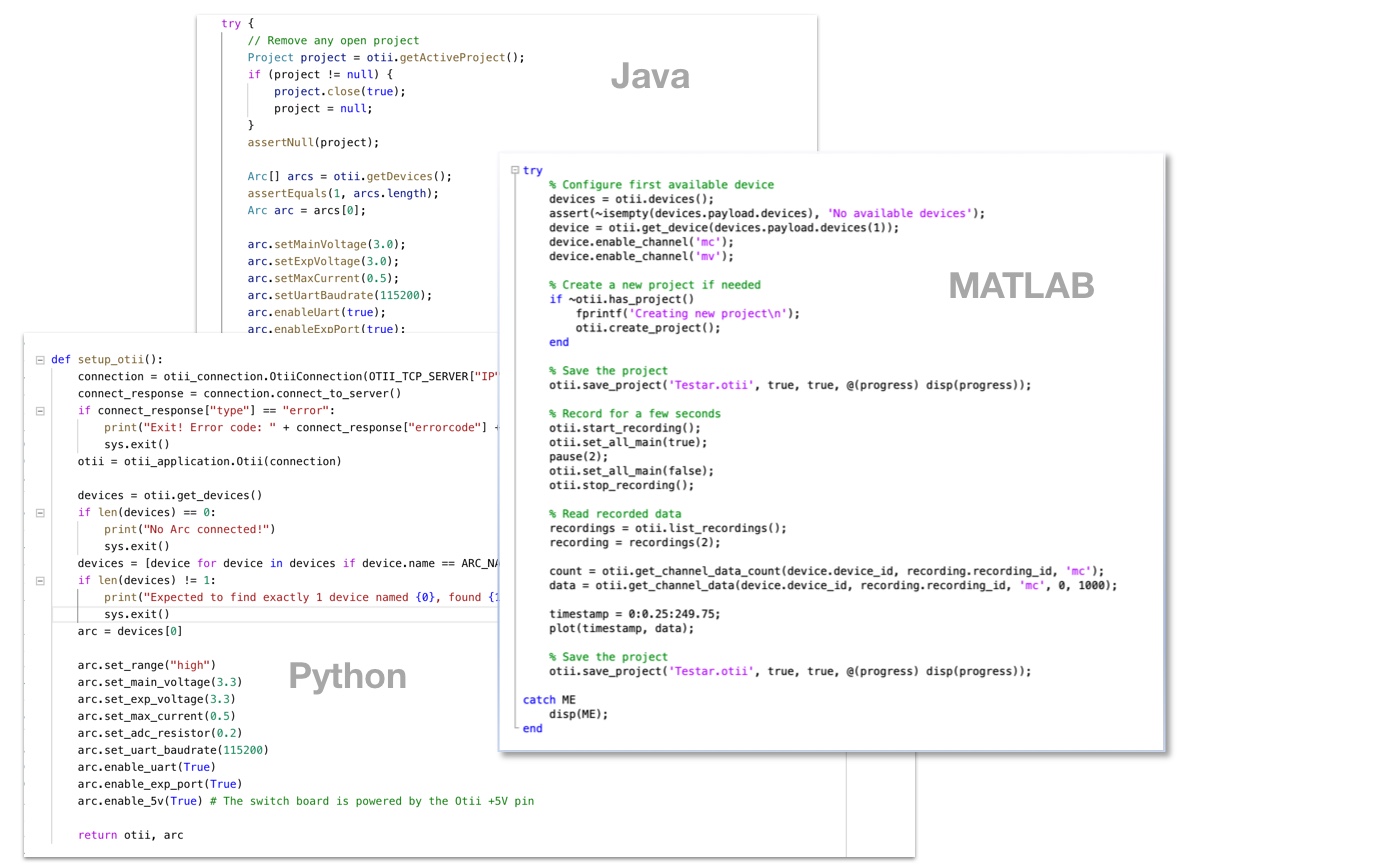Click arc.set_uart_baudrate(115200) in Python code
1377x866 pixels.
click(173, 750)
